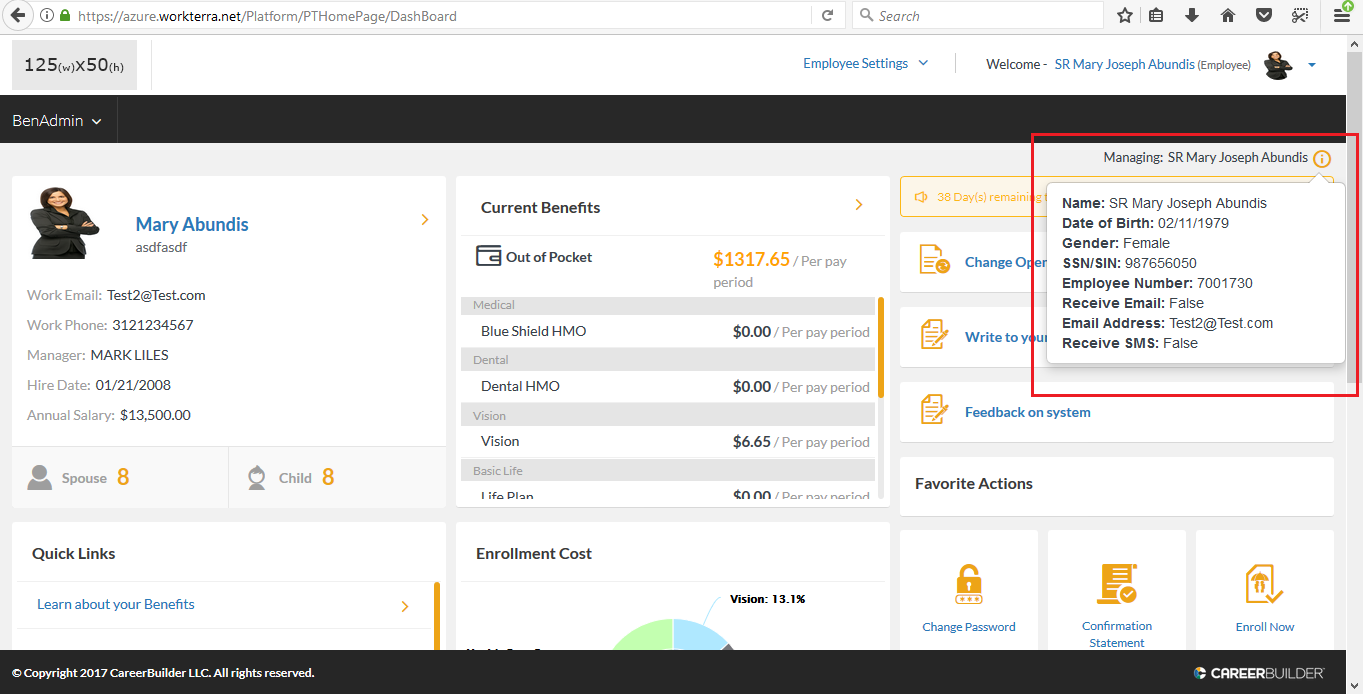Open the Learn about your Benefits link
This screenshot has width=1363, height=694.
click(116, 604)
